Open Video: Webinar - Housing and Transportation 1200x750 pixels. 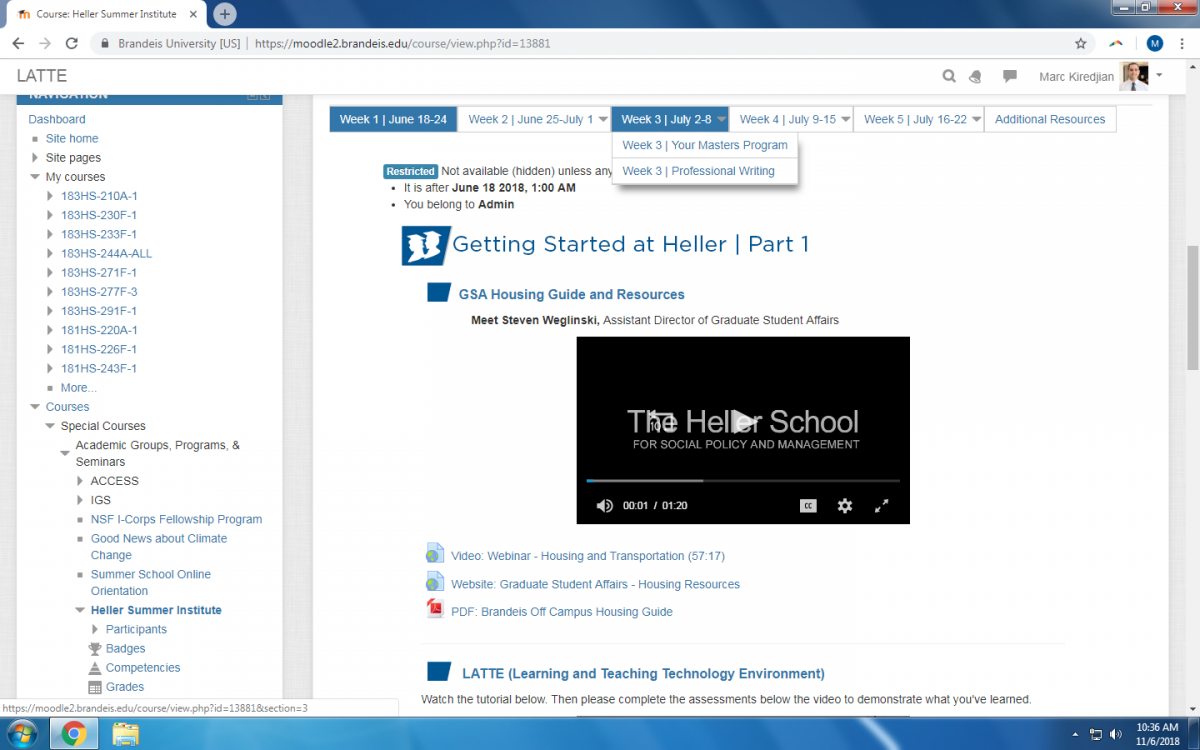click(x=588, y=556)
